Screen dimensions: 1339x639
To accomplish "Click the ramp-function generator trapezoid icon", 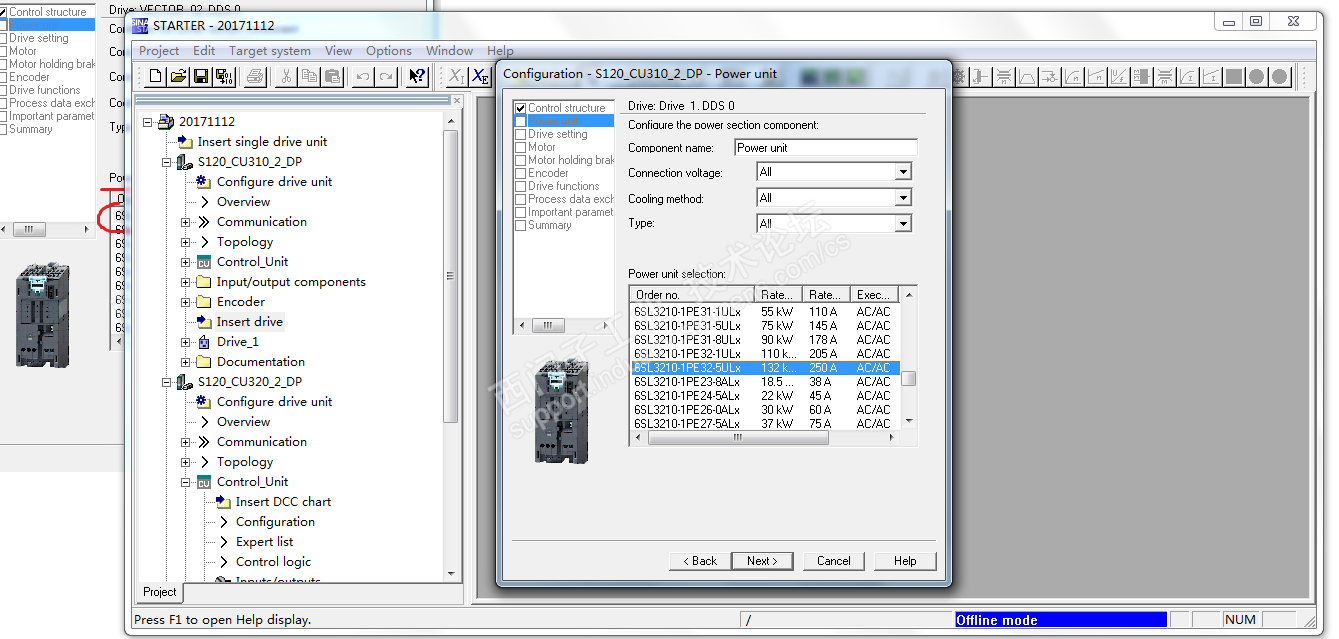I will pos(1027,76).
